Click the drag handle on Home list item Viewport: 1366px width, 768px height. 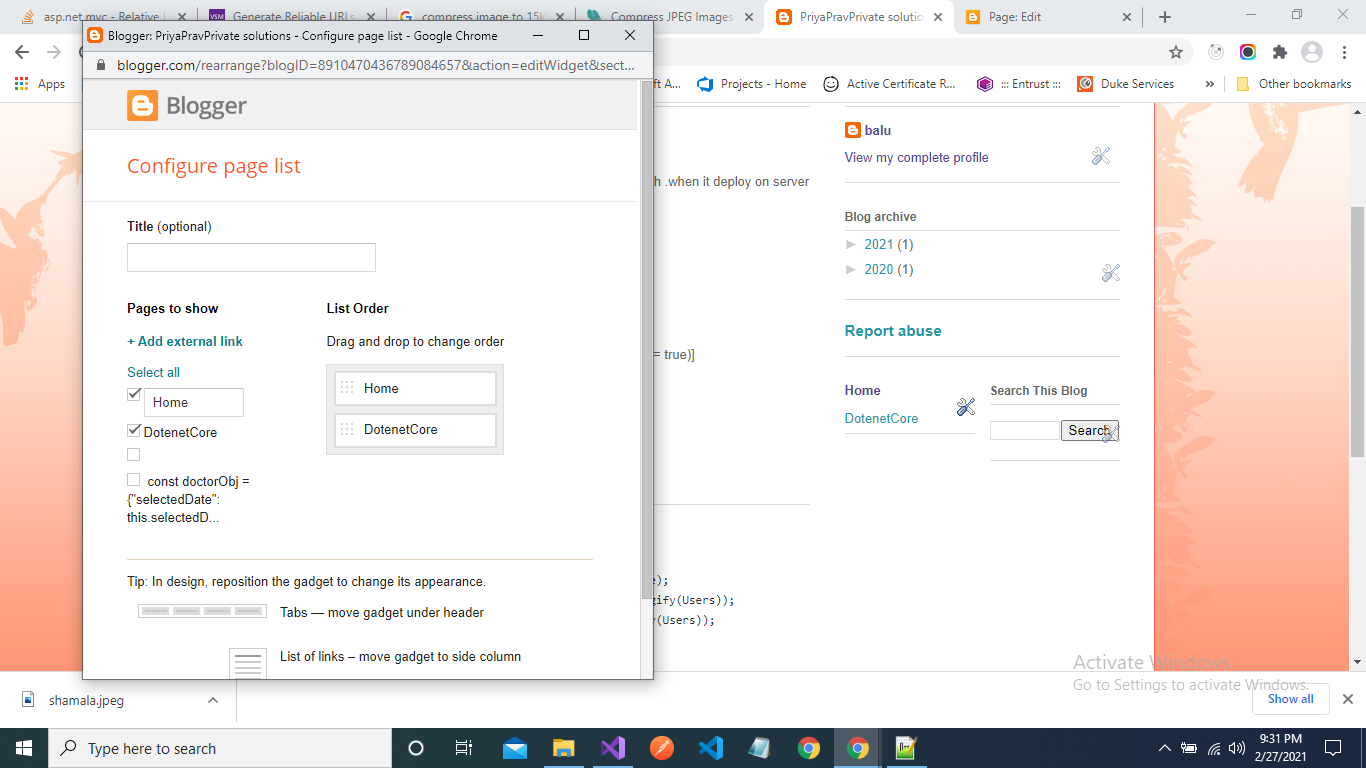pos(347,388)
